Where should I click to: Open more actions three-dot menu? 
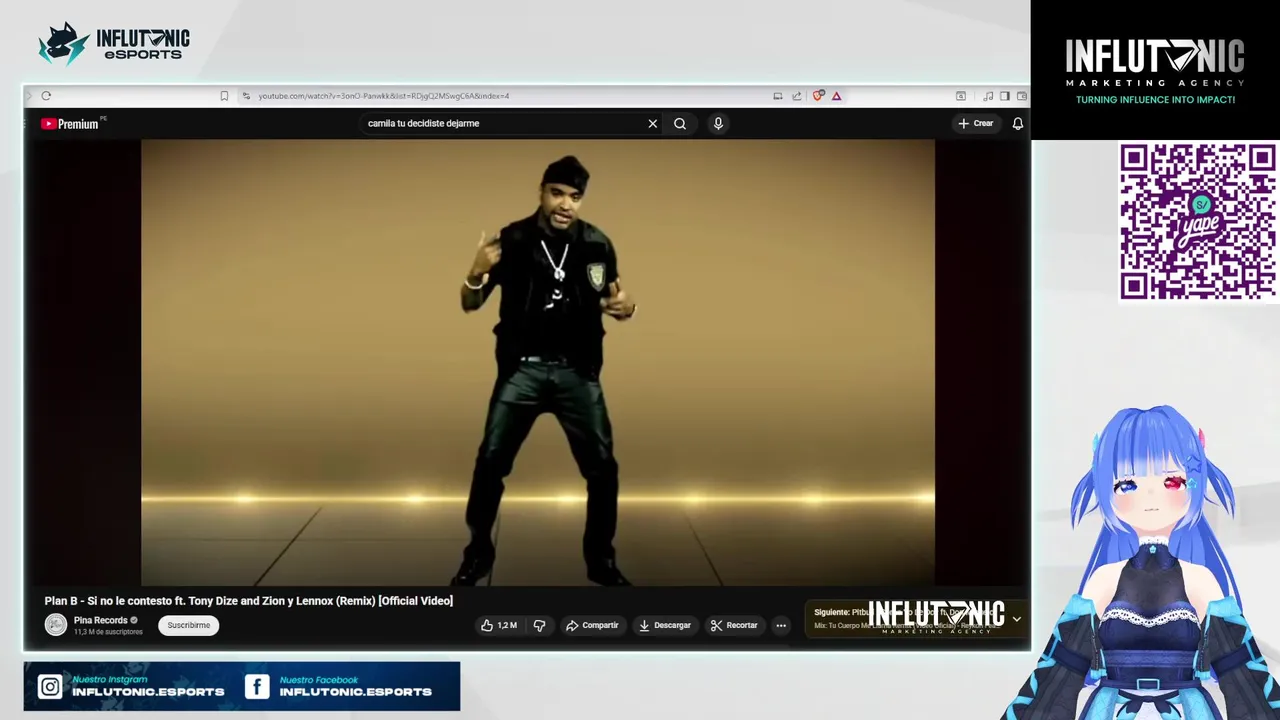(x=781, y=626)
